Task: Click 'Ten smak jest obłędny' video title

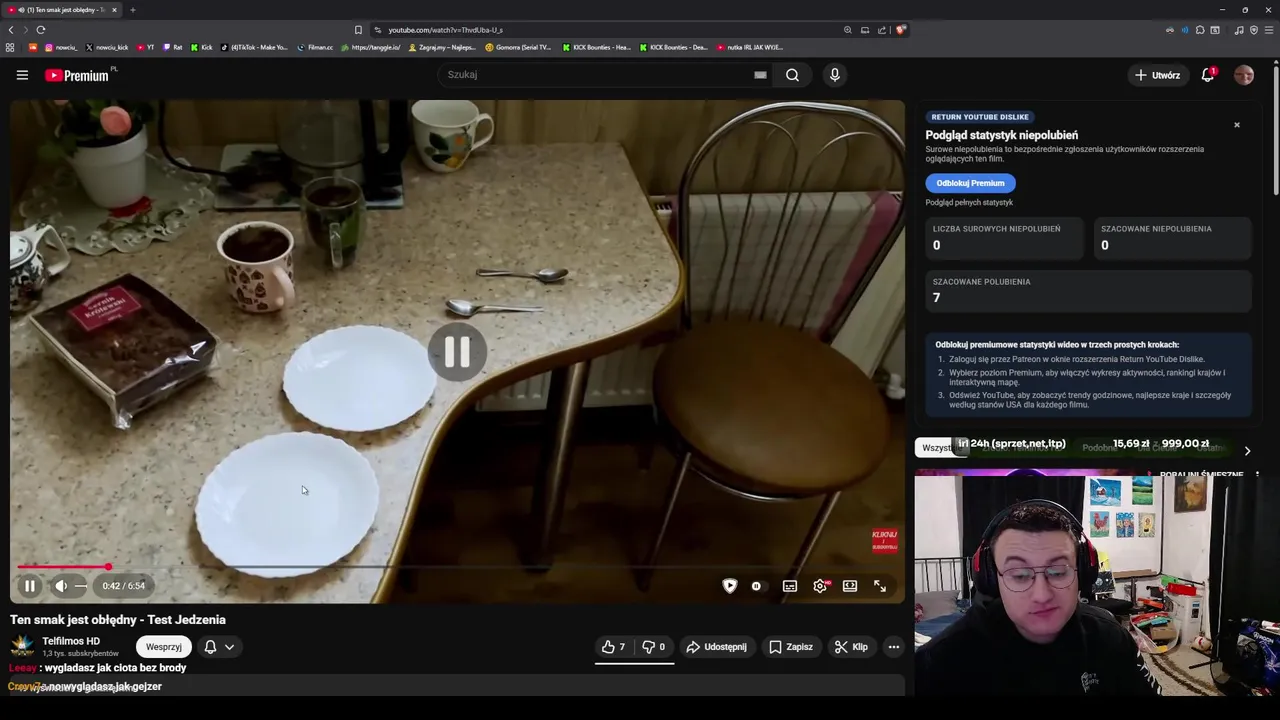Action: tap(118, 620)
